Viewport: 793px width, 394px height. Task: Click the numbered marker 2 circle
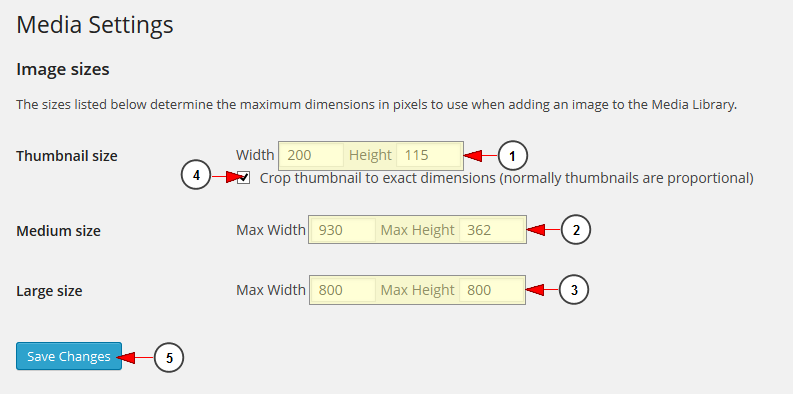(x=576, y=230)
